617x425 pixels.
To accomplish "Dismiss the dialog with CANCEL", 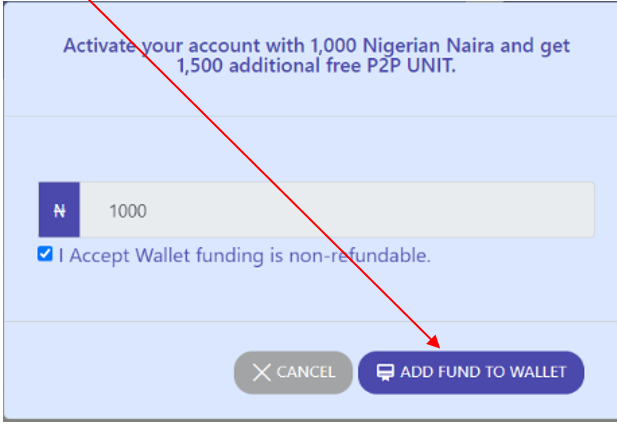I will [x=293, y=372].
